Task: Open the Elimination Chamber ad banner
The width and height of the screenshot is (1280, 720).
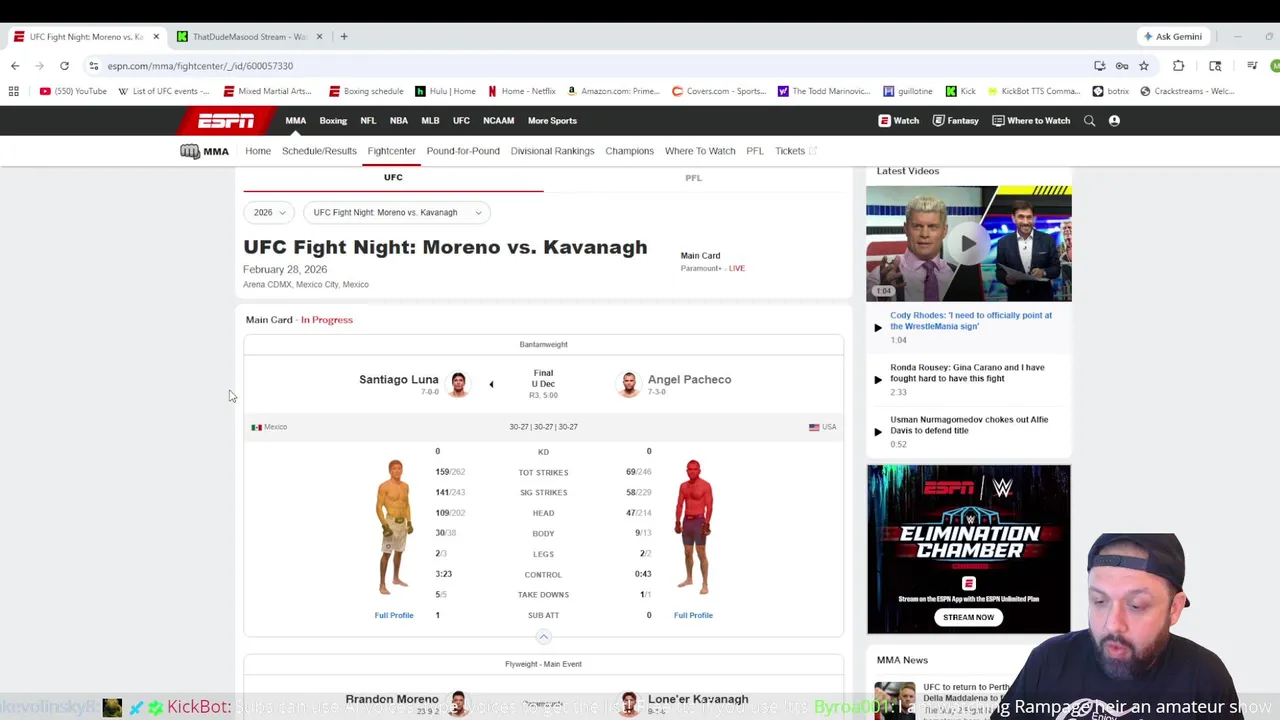Action: click(968, 549)
